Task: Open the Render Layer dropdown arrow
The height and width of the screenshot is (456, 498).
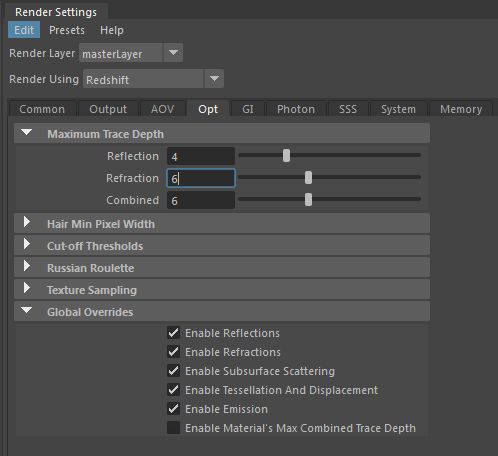Action: [x=173, y=52]
